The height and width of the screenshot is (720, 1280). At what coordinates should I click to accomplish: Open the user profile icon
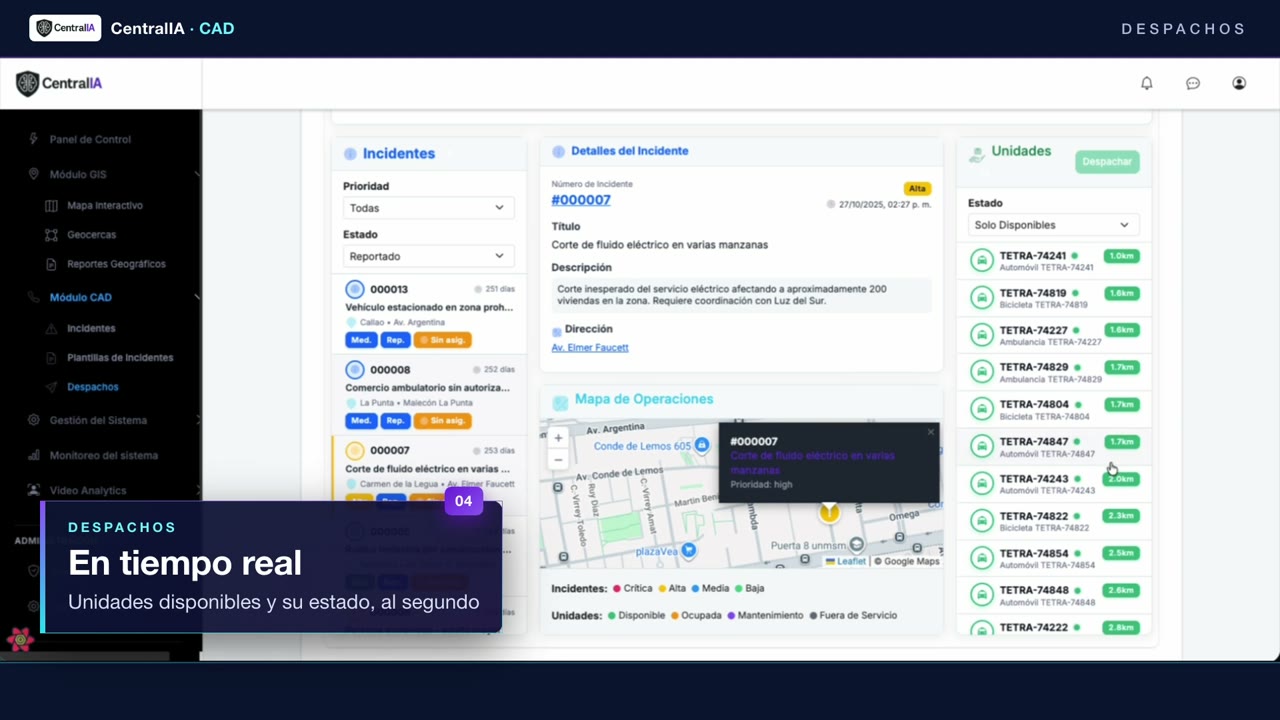[1239, 83]
